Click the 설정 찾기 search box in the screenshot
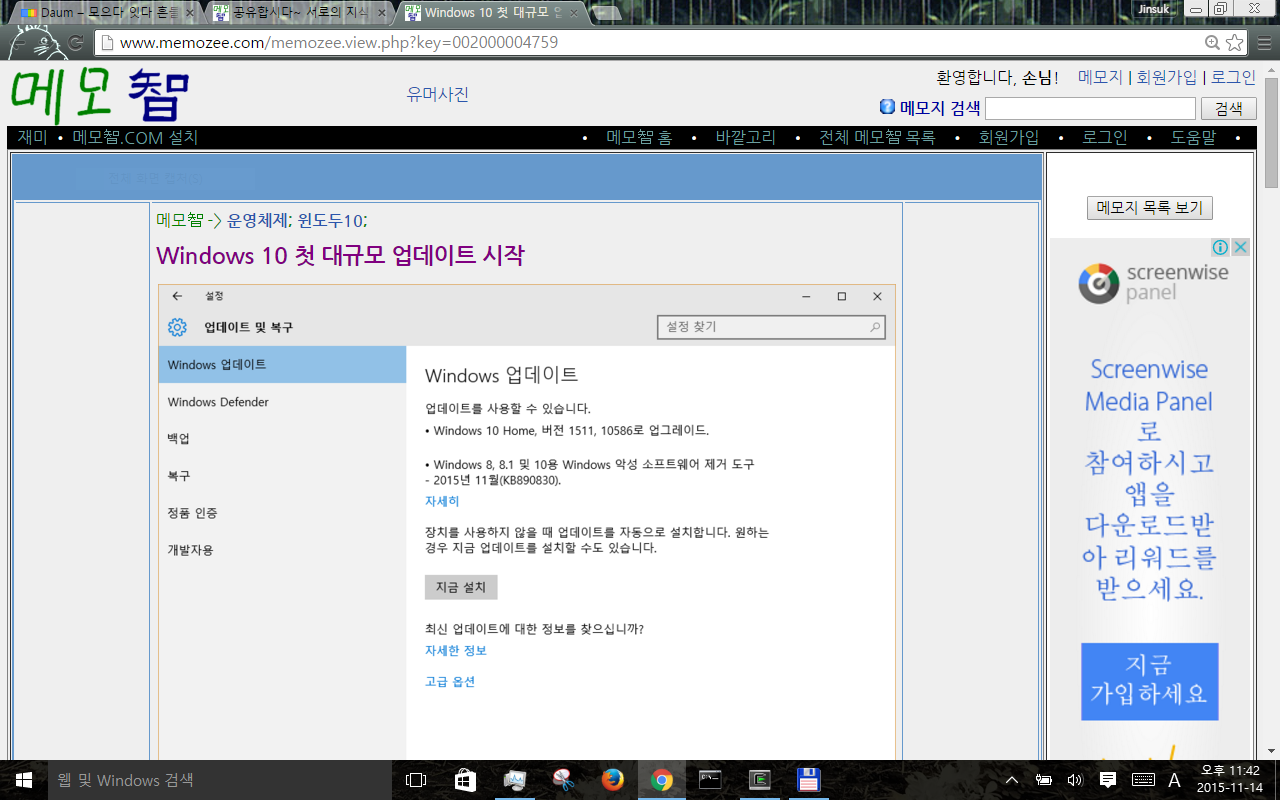The width and height of the screenshot is (1280, 800). point(771,327)
